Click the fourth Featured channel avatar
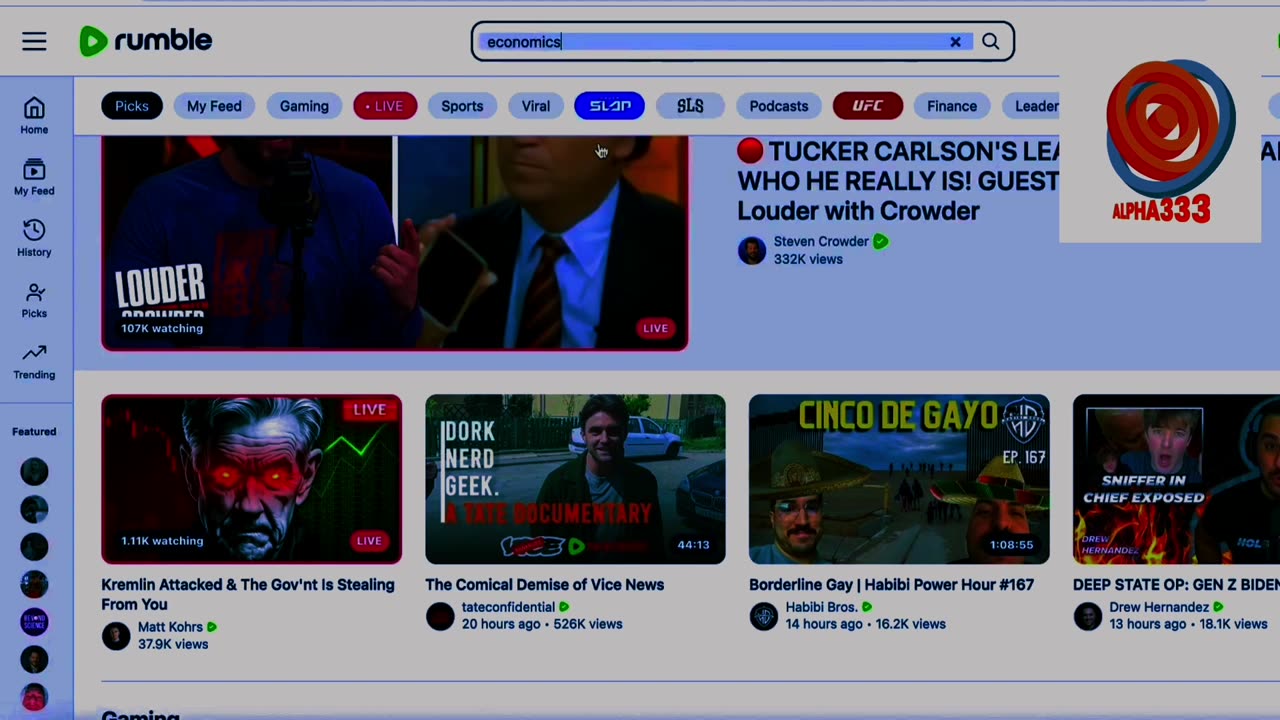Viewport: 1280px width, 720px height. (34, 585)
